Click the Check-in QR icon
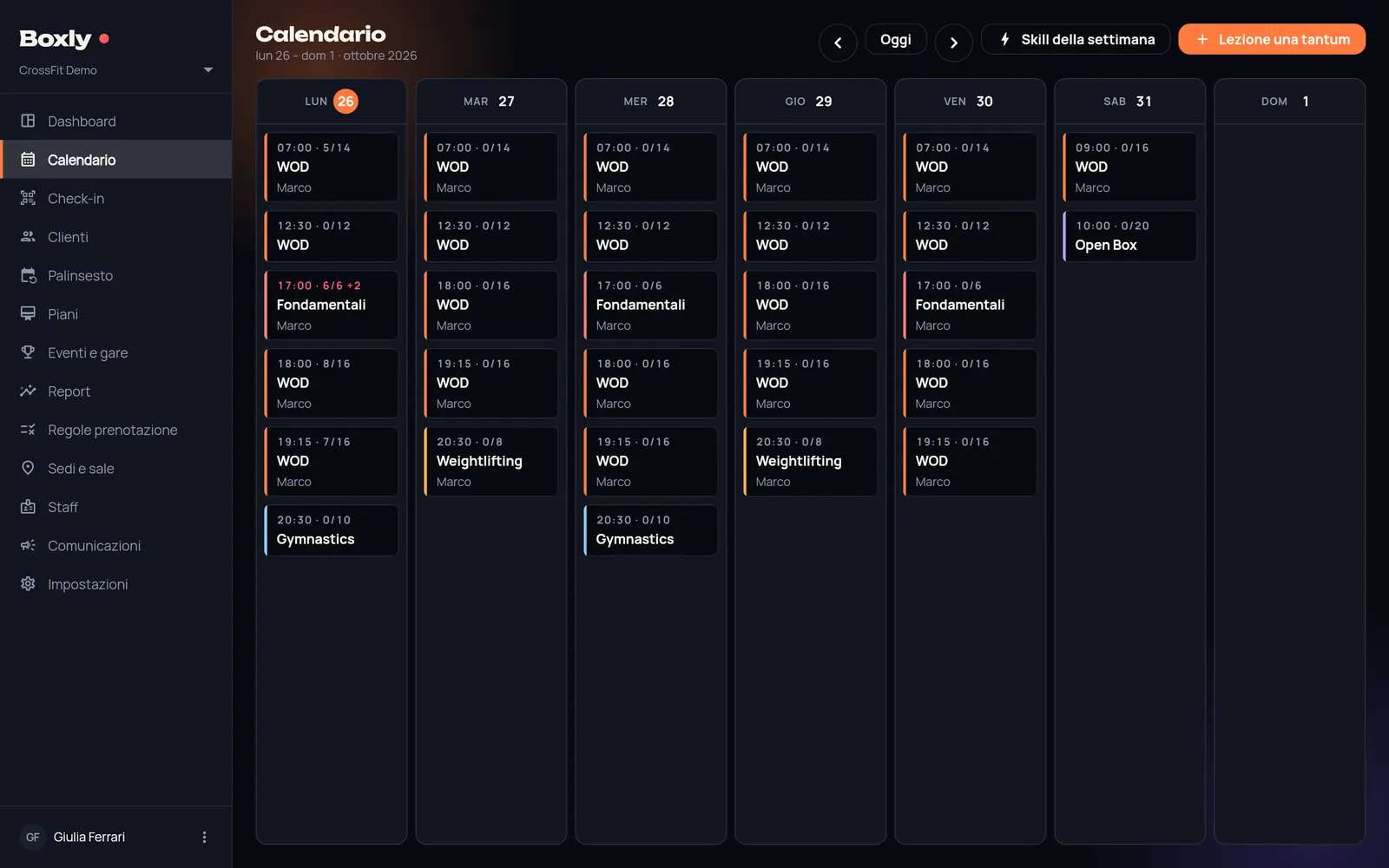Image resolution: width=1389 pixels, height=868 pixels. [28, 198]
